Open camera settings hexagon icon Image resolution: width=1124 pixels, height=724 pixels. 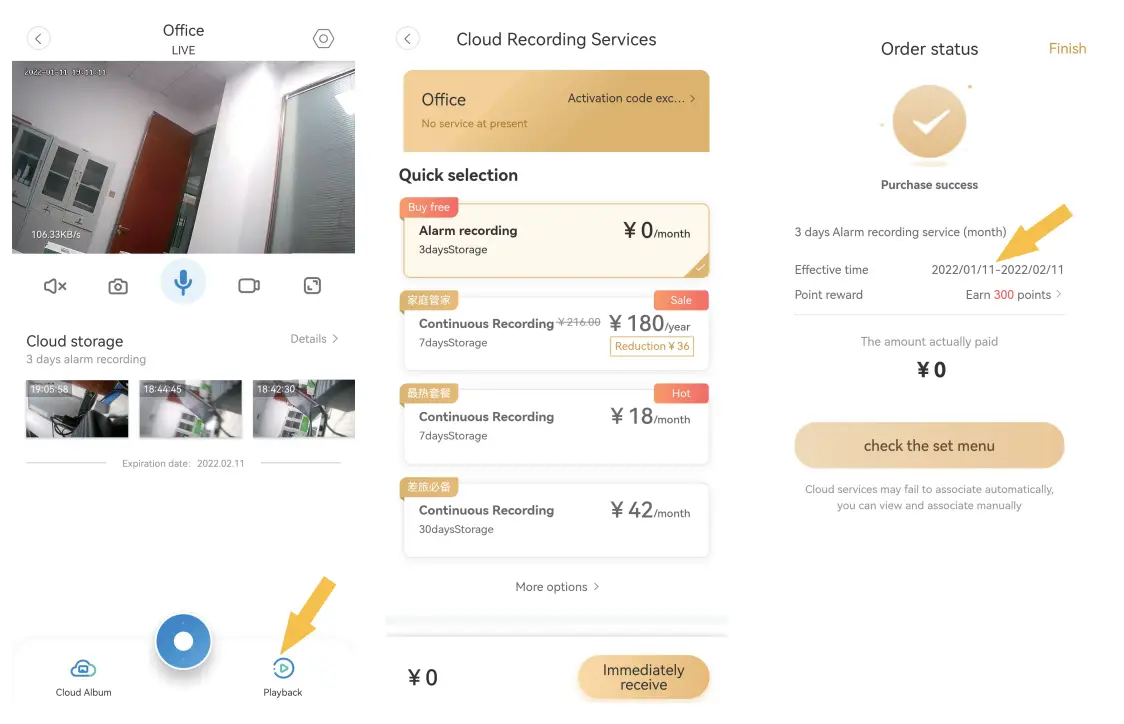pyautogui.click(x=323, y=39)
